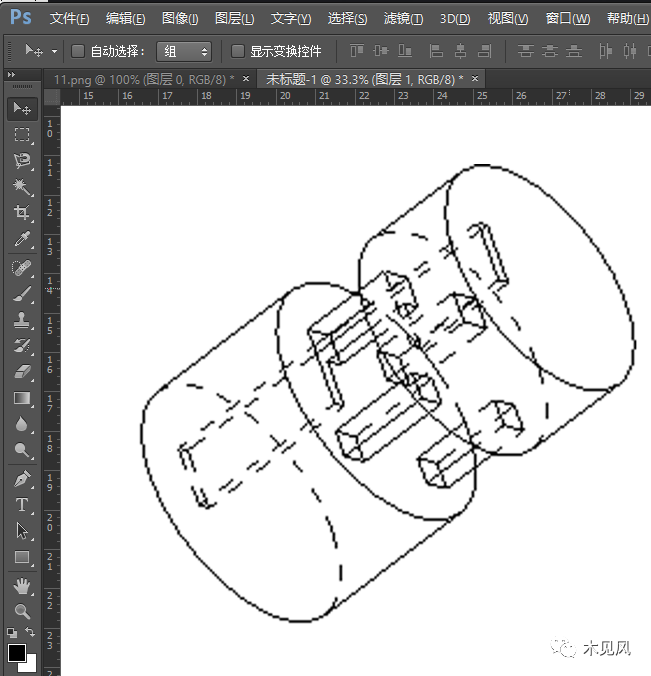Open the 滤镜(T) menu
Screen dimensions: 651x676
(403, 18)
